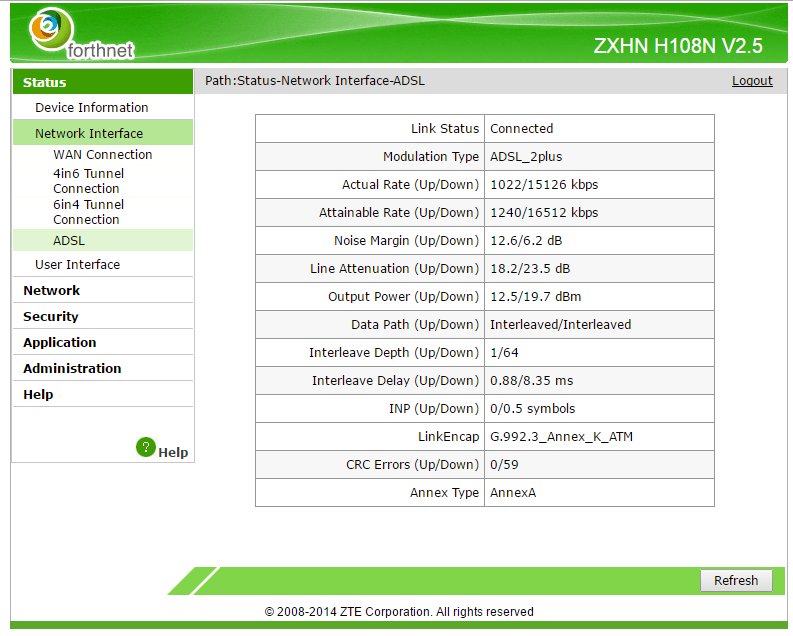Click the 12.5/19.7 dBm value

(x=536, y=297)
